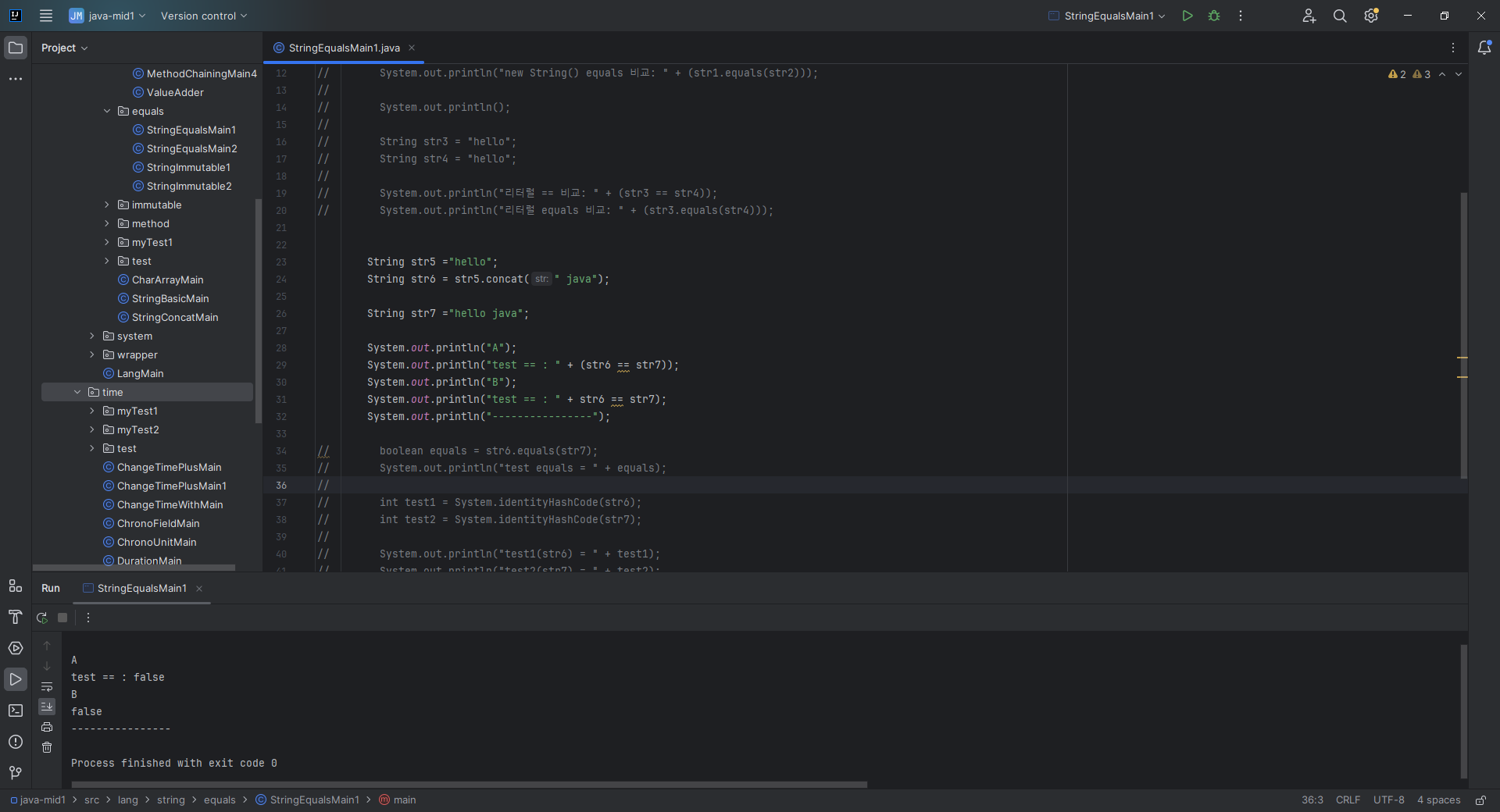Go to previous highlighted error arrow

pyautogui.click(x=1442, y=74)
